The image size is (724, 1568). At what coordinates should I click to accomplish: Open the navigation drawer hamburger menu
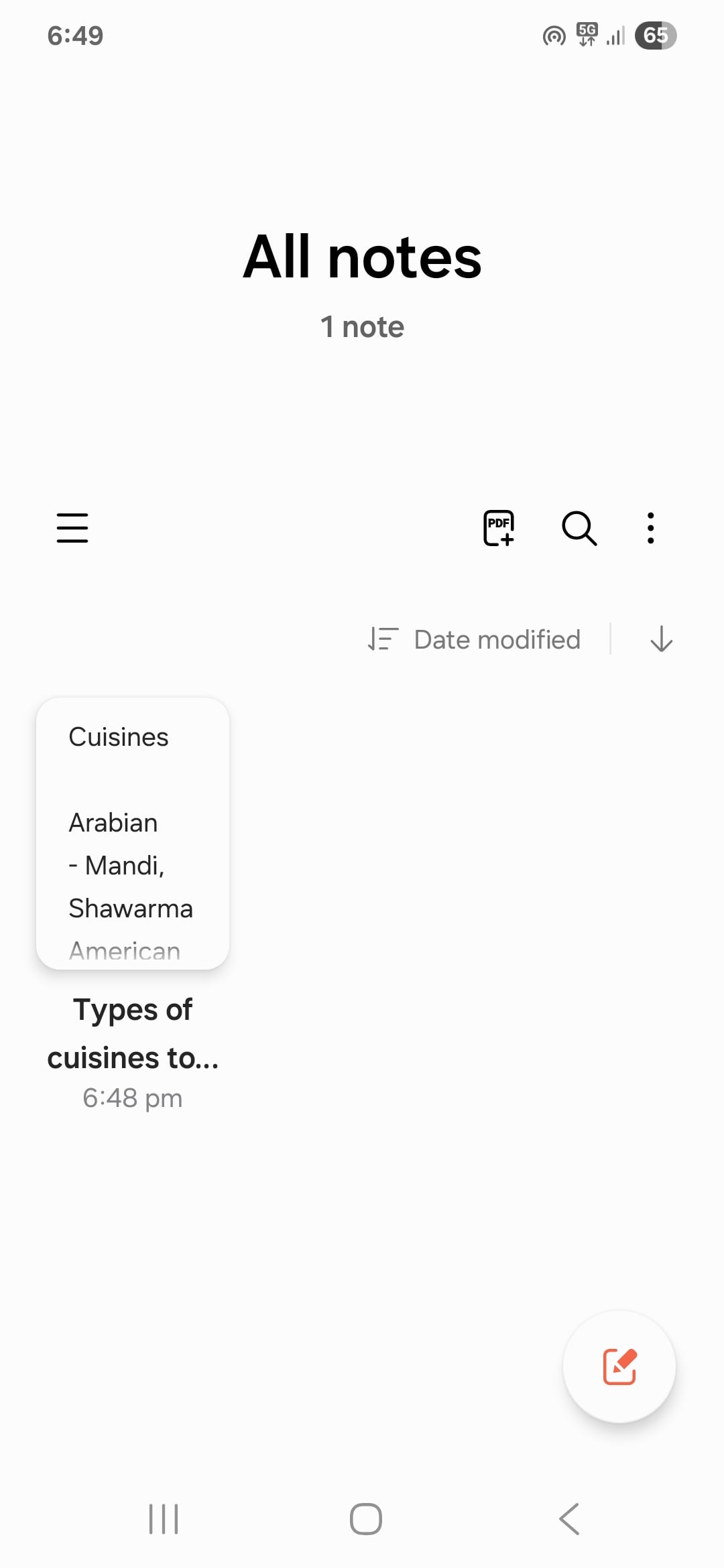click(72, 528)
